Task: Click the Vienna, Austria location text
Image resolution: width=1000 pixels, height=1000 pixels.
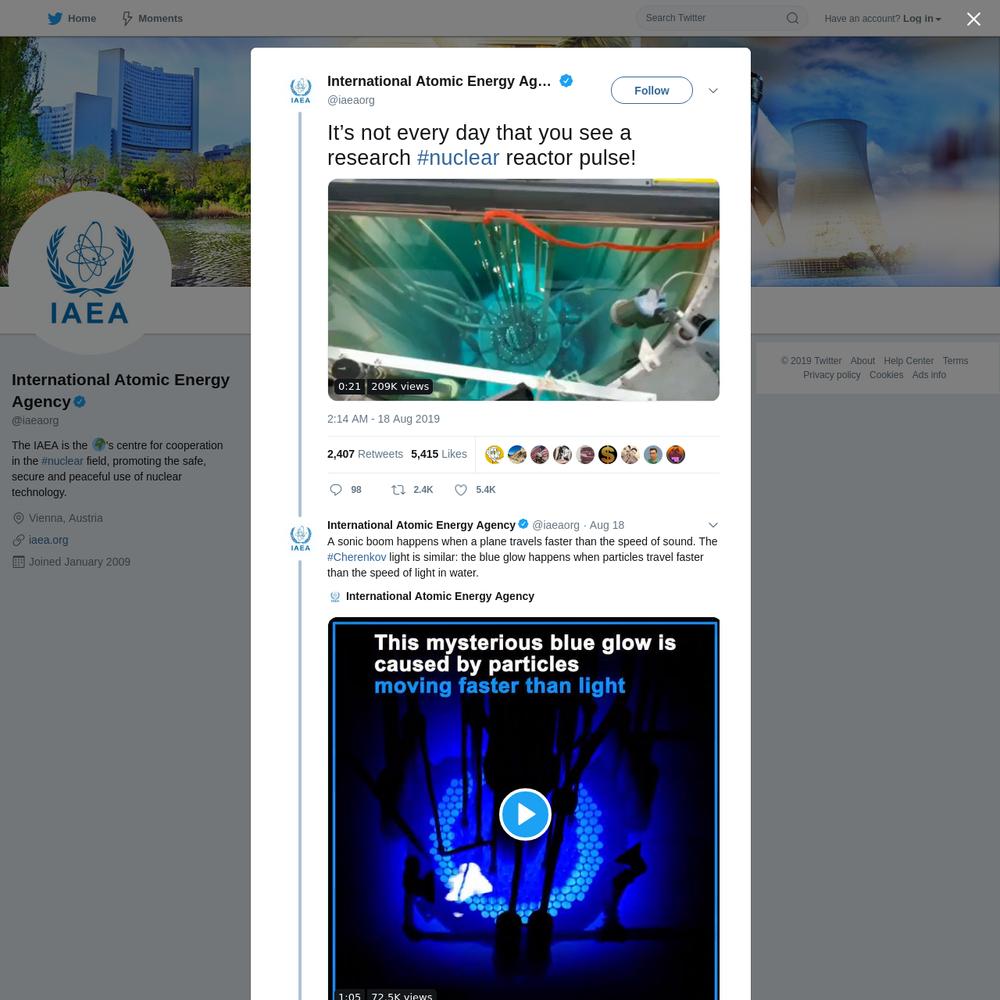Action: [x=66, y=518]
